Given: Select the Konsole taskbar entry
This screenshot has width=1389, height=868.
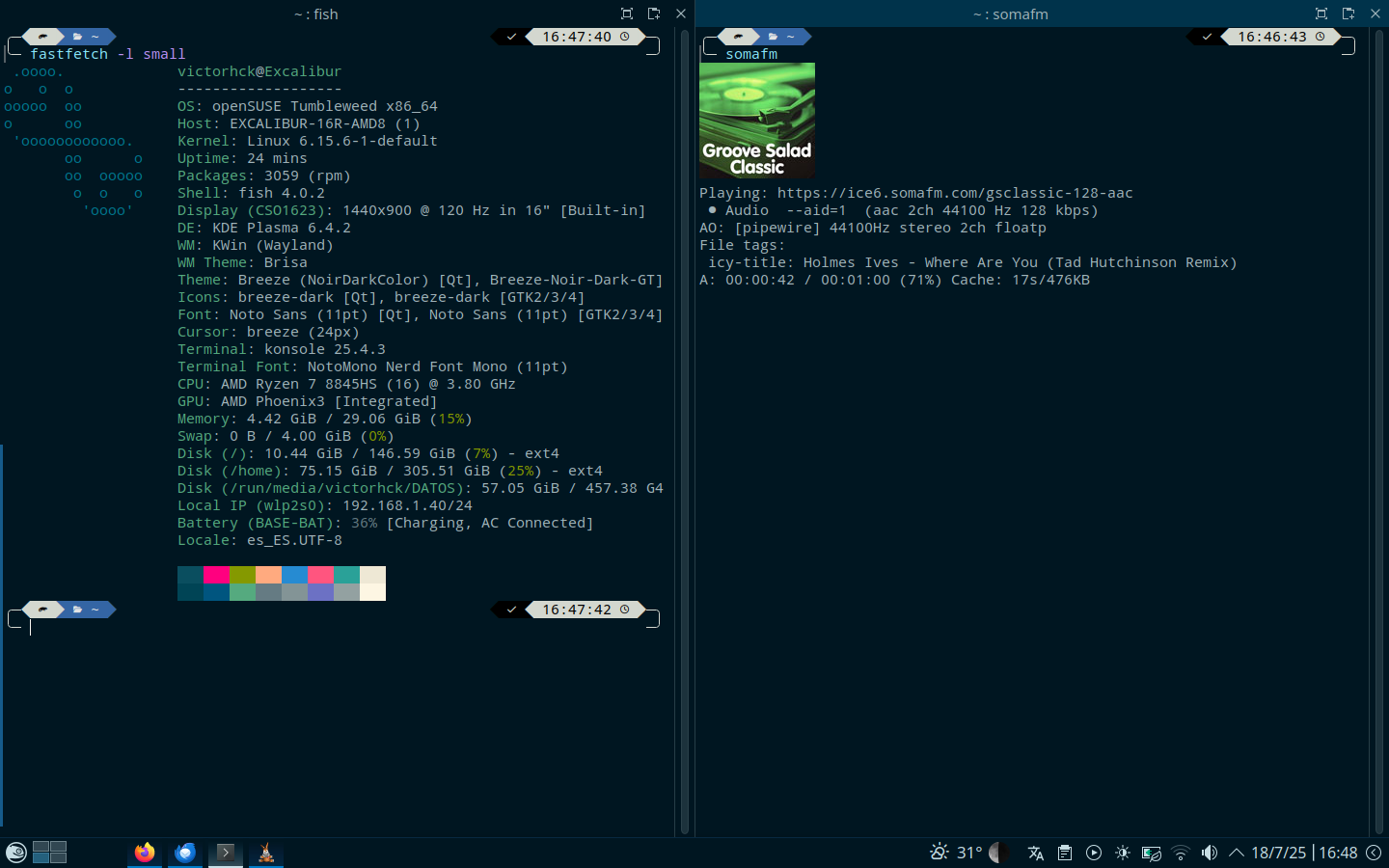Looking at the screenshot, I should (x=226, y=853).
